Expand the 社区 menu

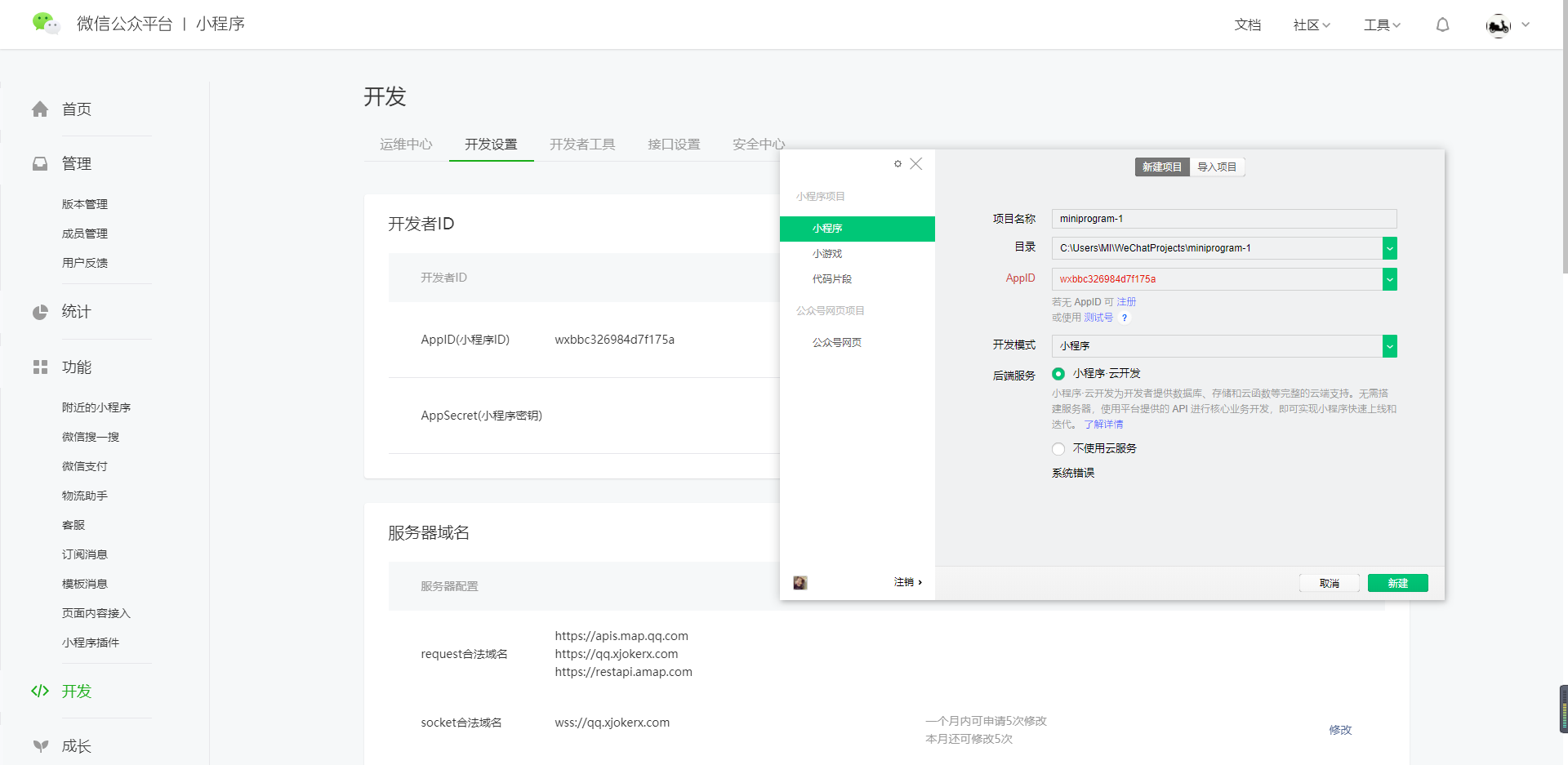(1312, 25)
